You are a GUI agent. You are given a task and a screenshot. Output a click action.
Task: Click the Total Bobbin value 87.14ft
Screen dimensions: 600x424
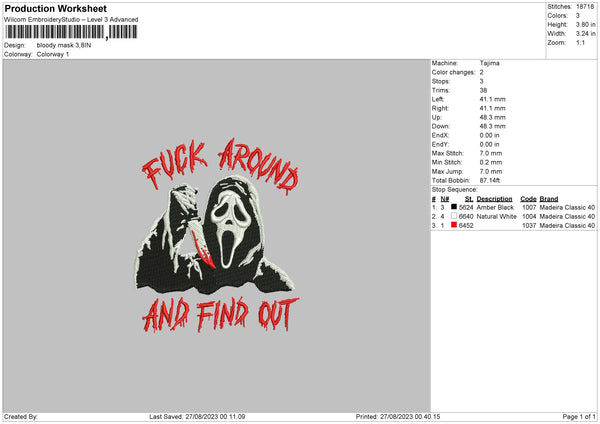click(x=490, y=181)
